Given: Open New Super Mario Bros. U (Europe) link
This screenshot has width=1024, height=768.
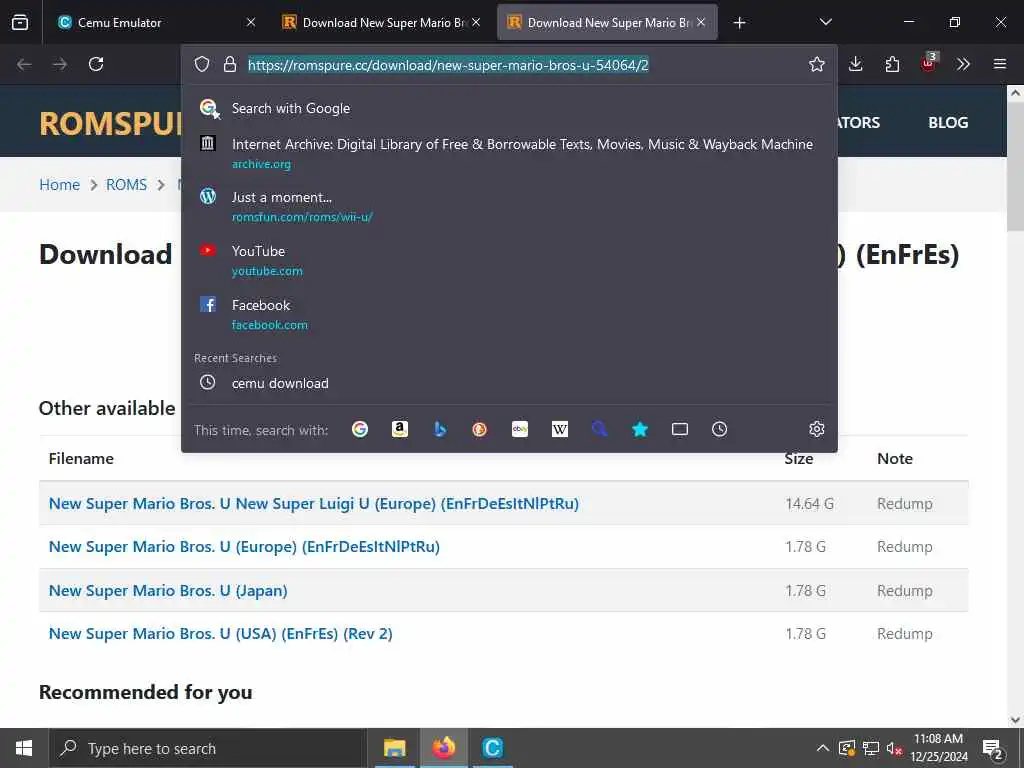Looking at the screenshot, I should [244, 547].
